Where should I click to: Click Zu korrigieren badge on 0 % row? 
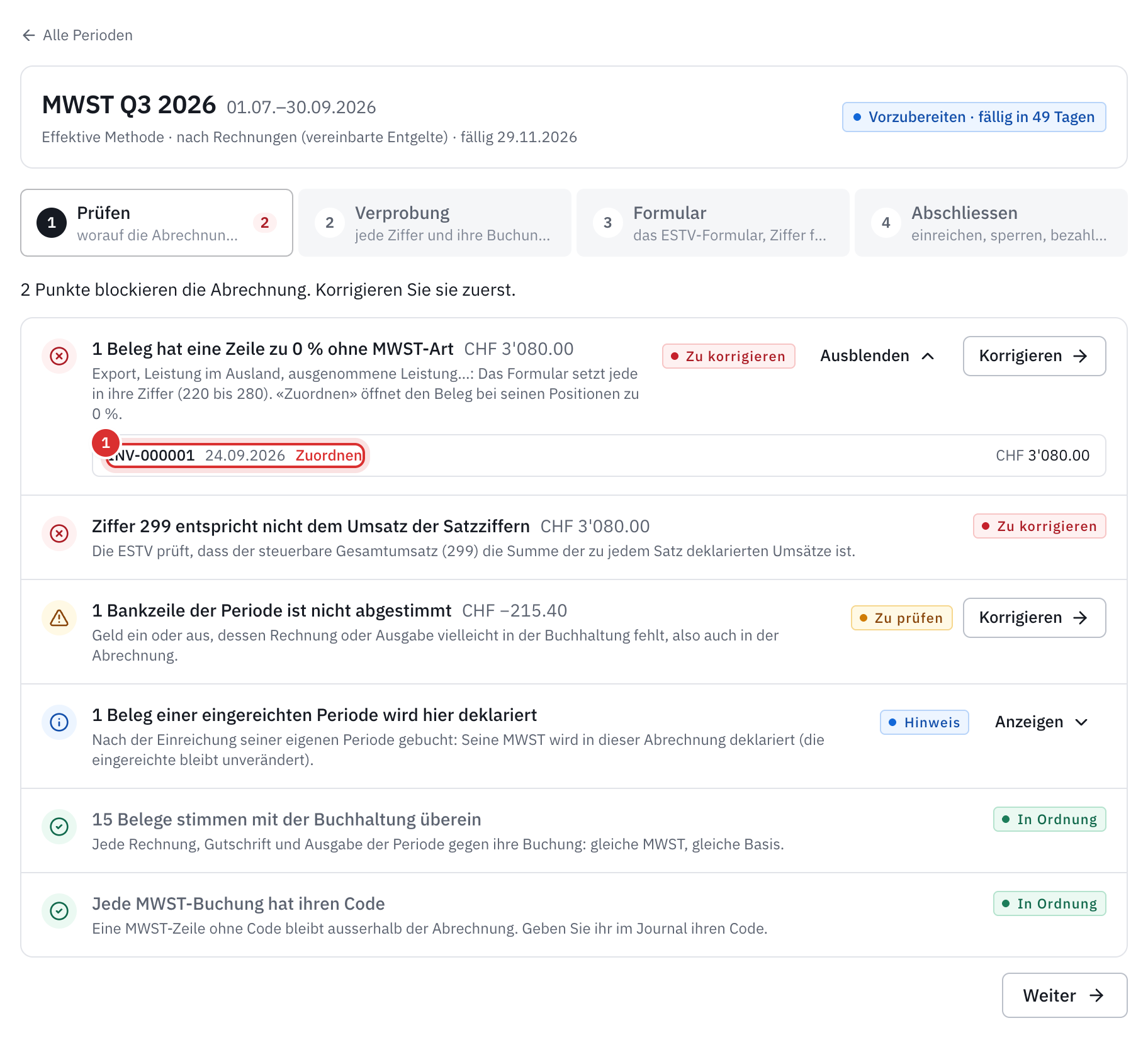click(728, 356)
